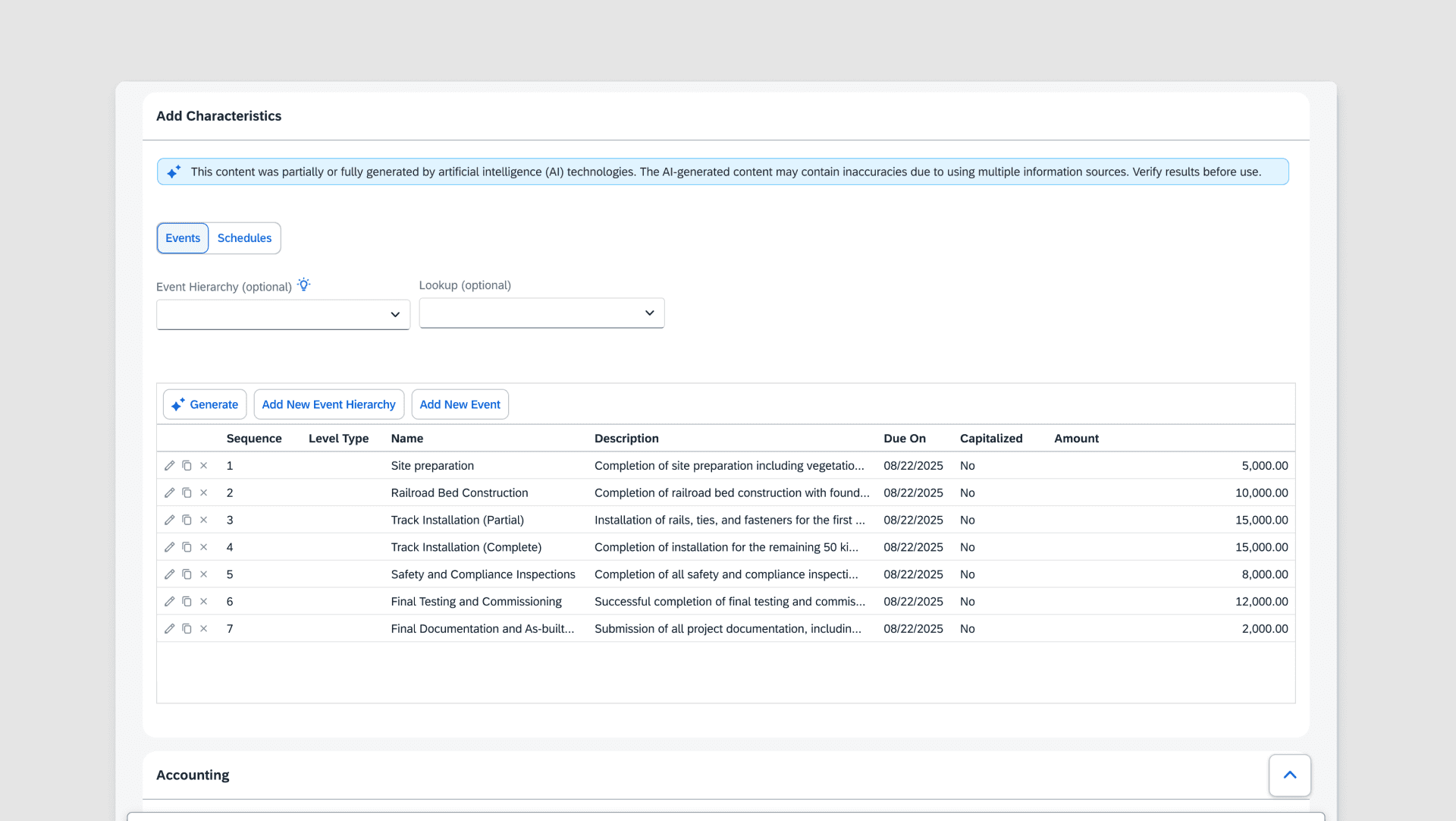Screen dimensions: 1456x821
Task: Click Add New Event
Action: pos(460,404)
